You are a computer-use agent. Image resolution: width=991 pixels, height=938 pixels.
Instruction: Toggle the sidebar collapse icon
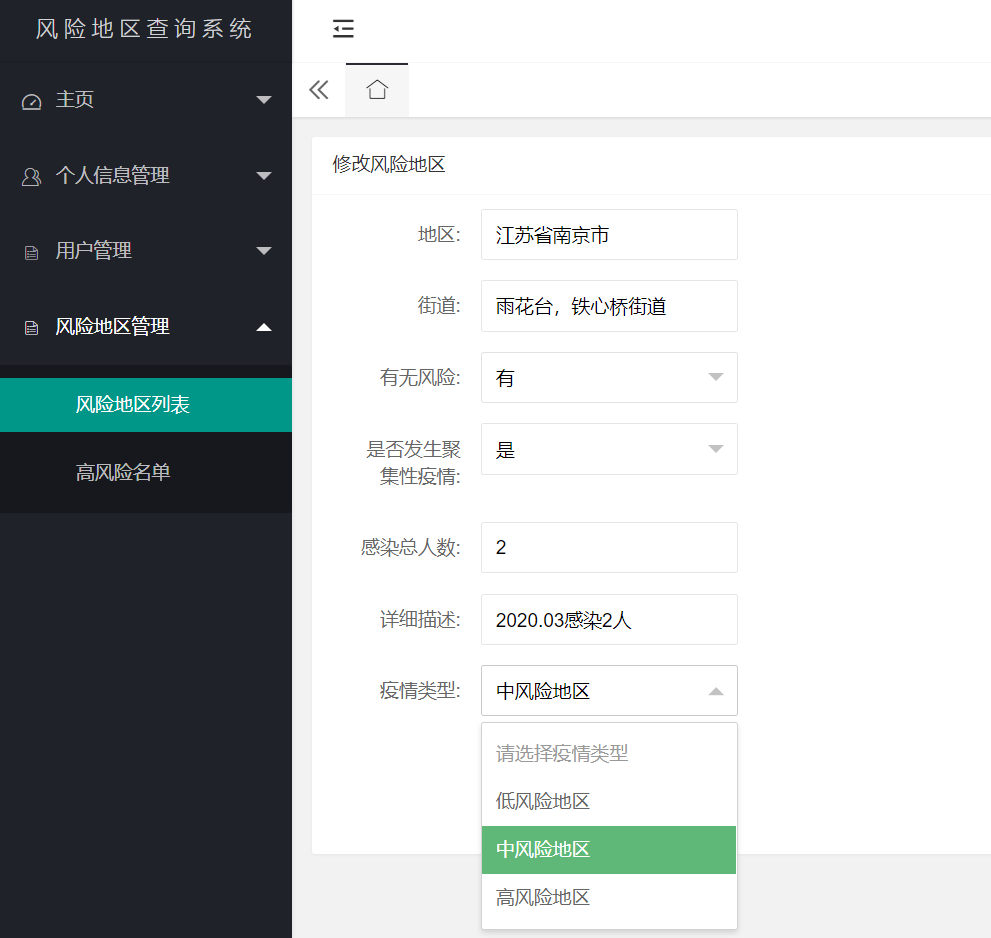click(x=343, y=28)
